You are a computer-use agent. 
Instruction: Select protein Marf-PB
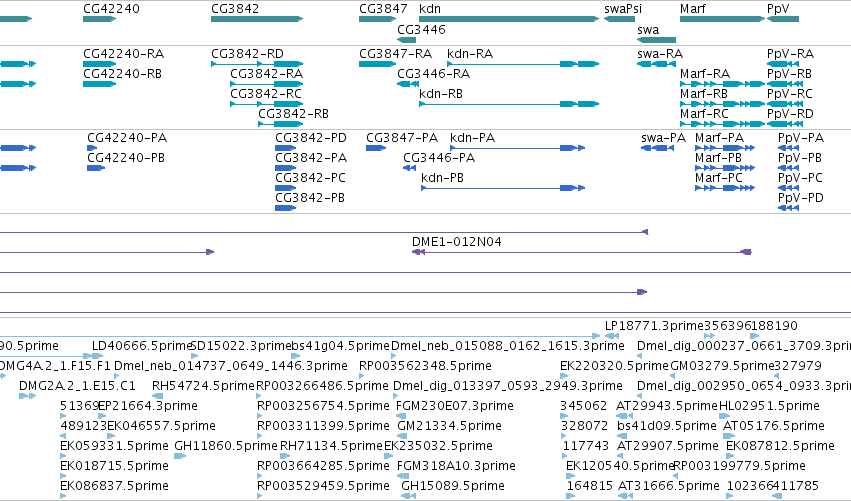[x=725, y=168]
